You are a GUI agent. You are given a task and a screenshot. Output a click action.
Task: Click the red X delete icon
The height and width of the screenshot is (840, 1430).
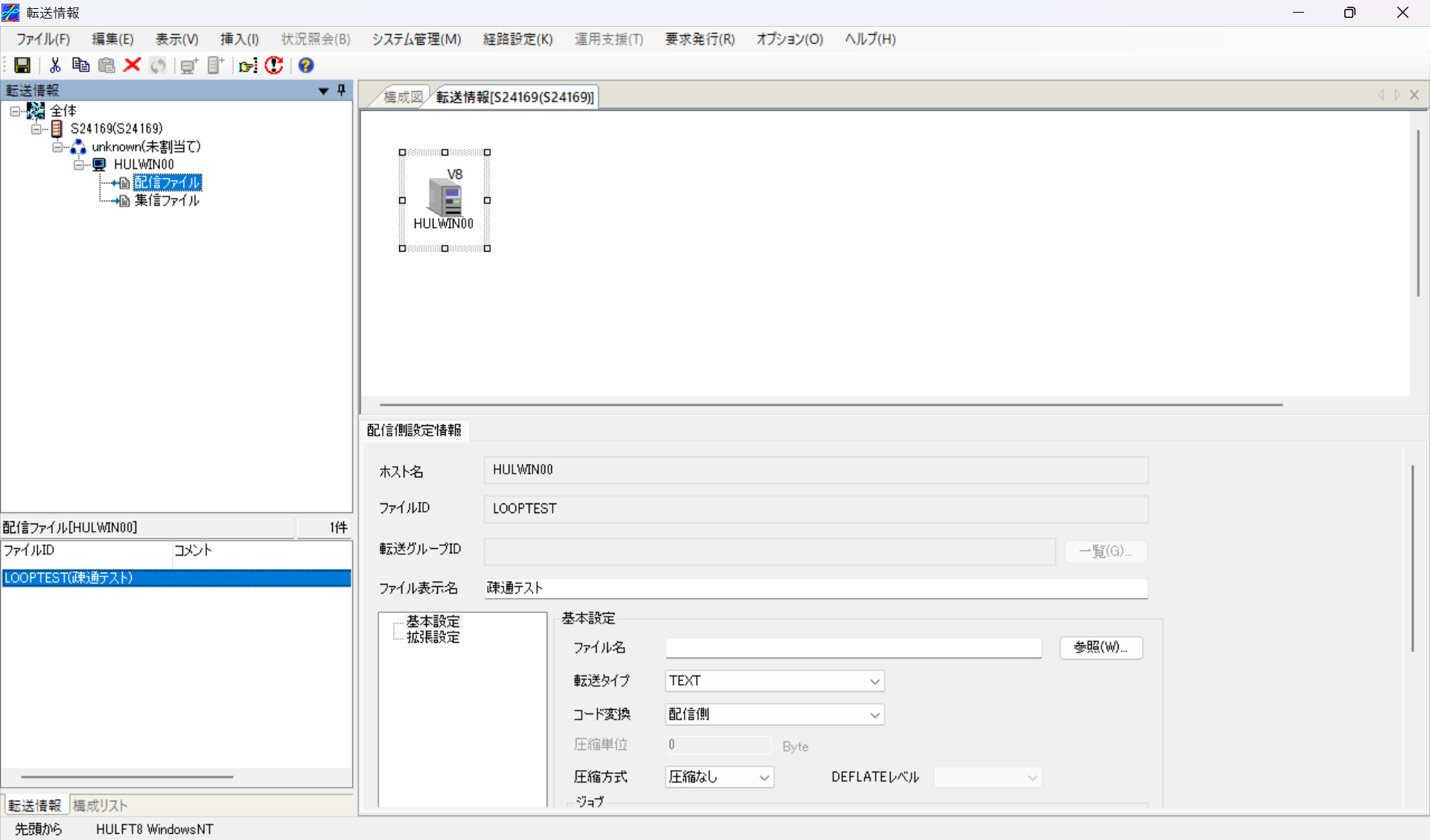(132, 66)
